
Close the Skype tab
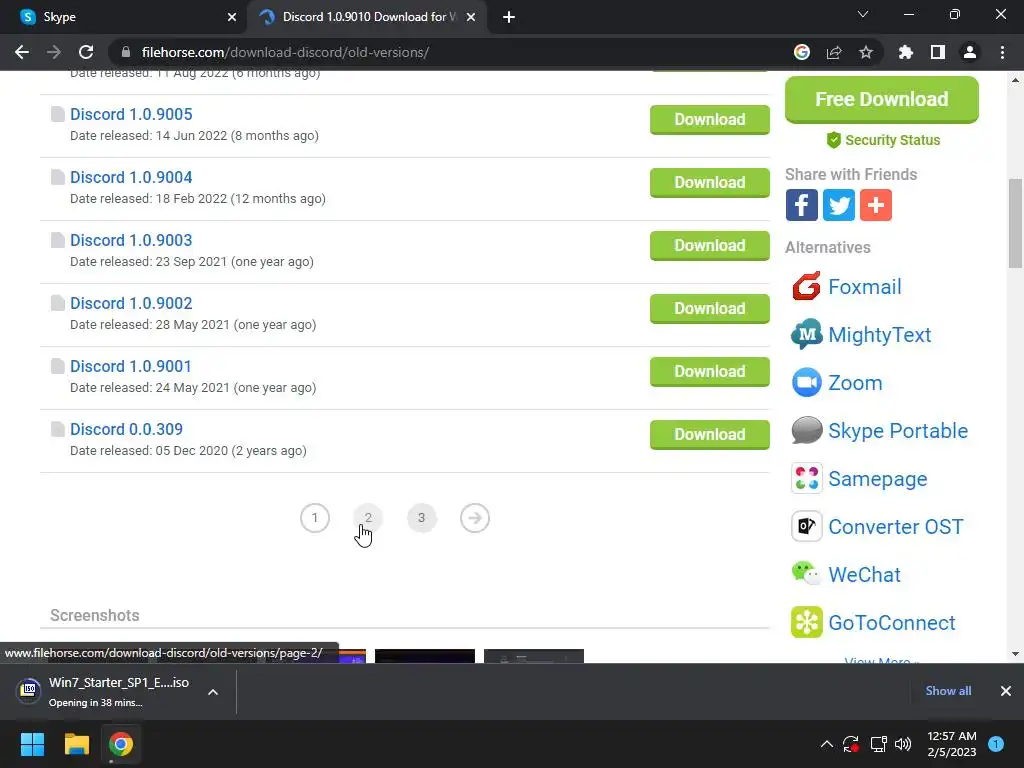[x=232, y=17]
